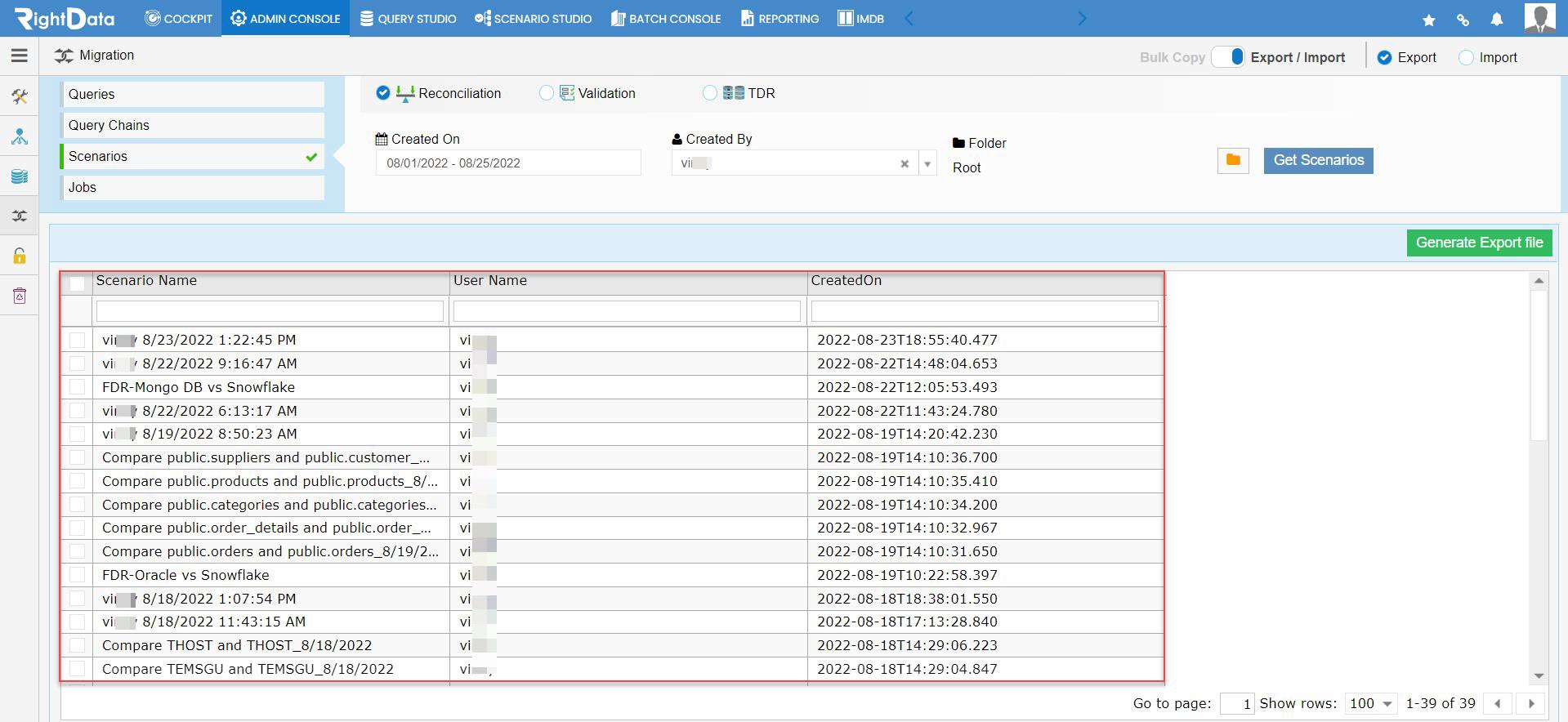The image size is (1568, 722).
Task: Click CreatedOn filter box
Action: 985,311
